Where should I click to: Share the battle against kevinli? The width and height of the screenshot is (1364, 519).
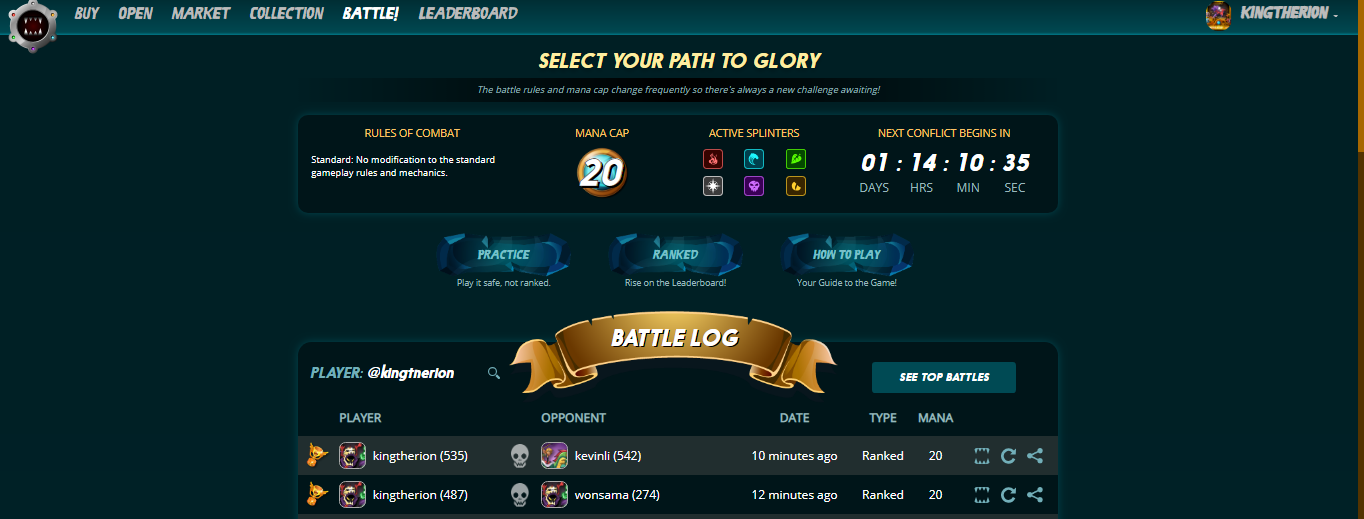click(x=1035, y=456)
